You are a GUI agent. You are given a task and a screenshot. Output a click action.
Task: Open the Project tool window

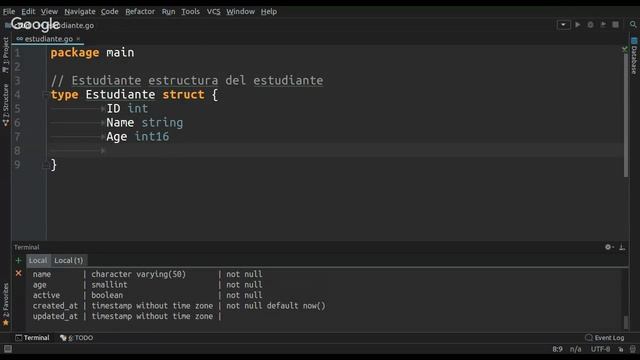pyautogui.click(x=5, y=54)
